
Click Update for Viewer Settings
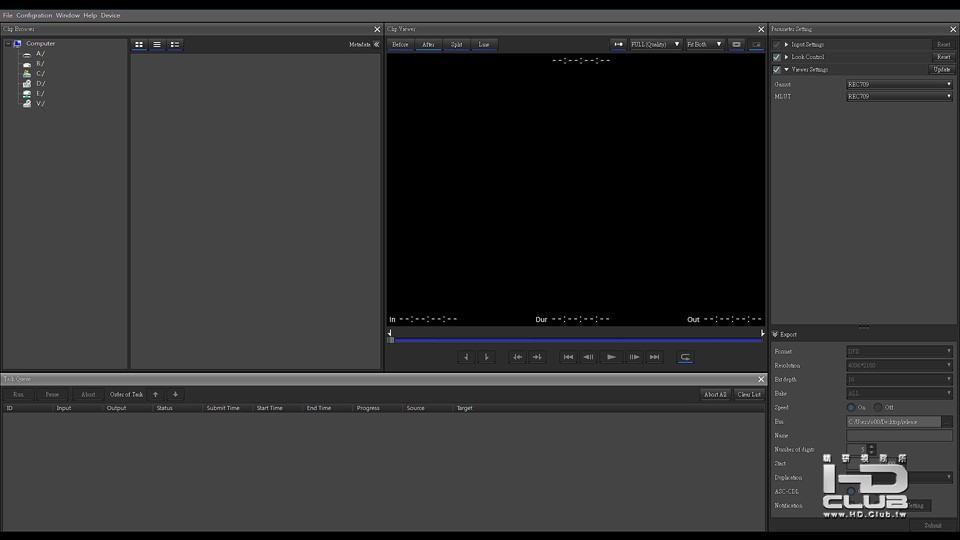click(x=942, y=70)
